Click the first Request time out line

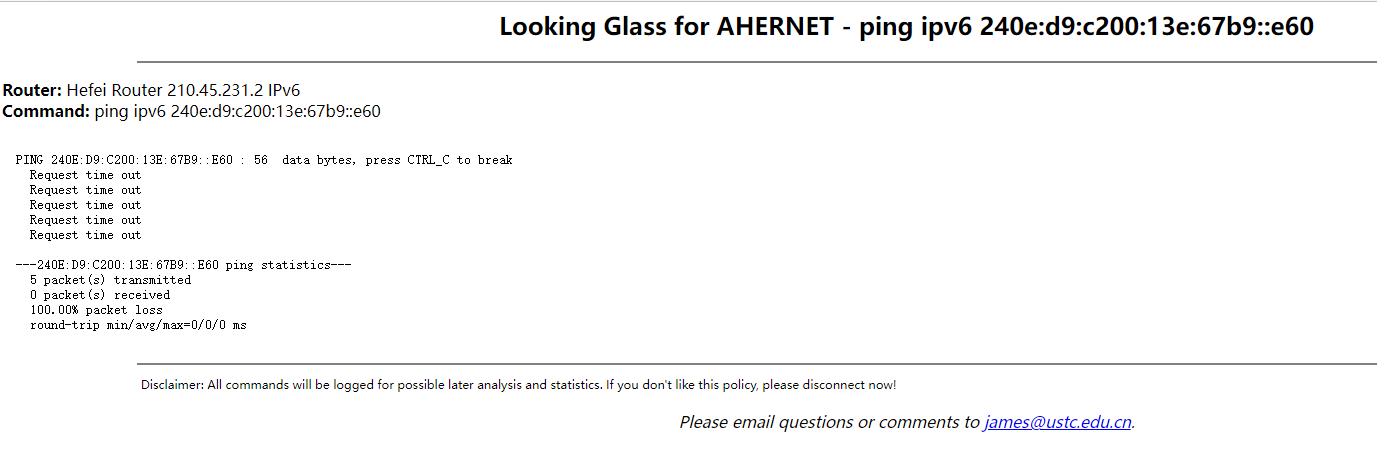tap(85, 175)
